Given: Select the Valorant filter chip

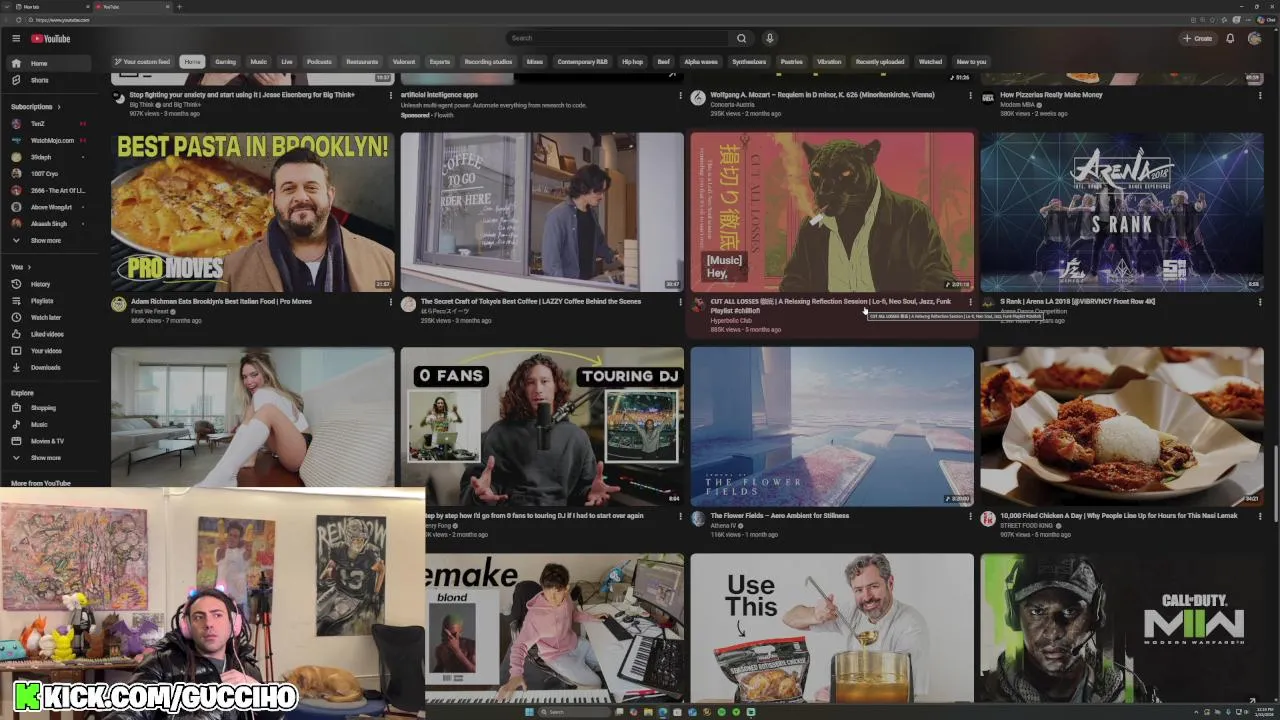Looking at the screenshot, I should coord(404,62).
